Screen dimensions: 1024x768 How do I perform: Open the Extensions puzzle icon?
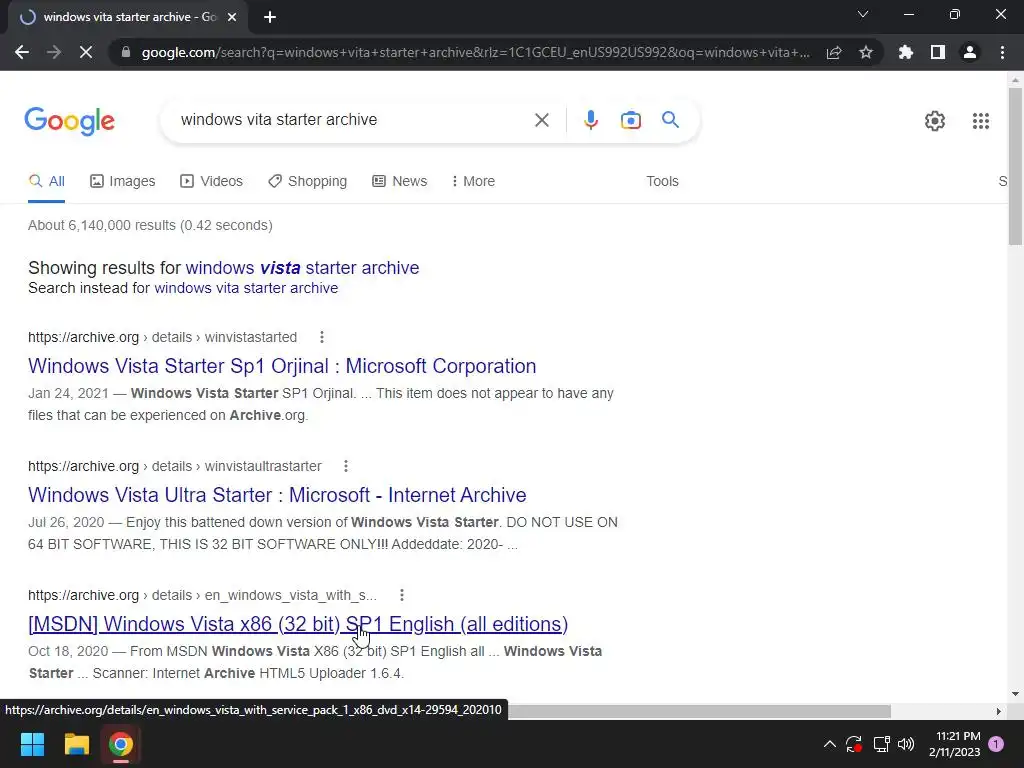pos(905,52)
